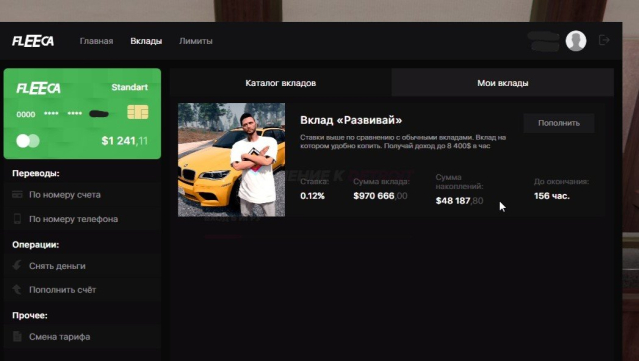This screenshot has height=361, width=639.
Task: Switch to Мои вклады tab
Action: 502,83
